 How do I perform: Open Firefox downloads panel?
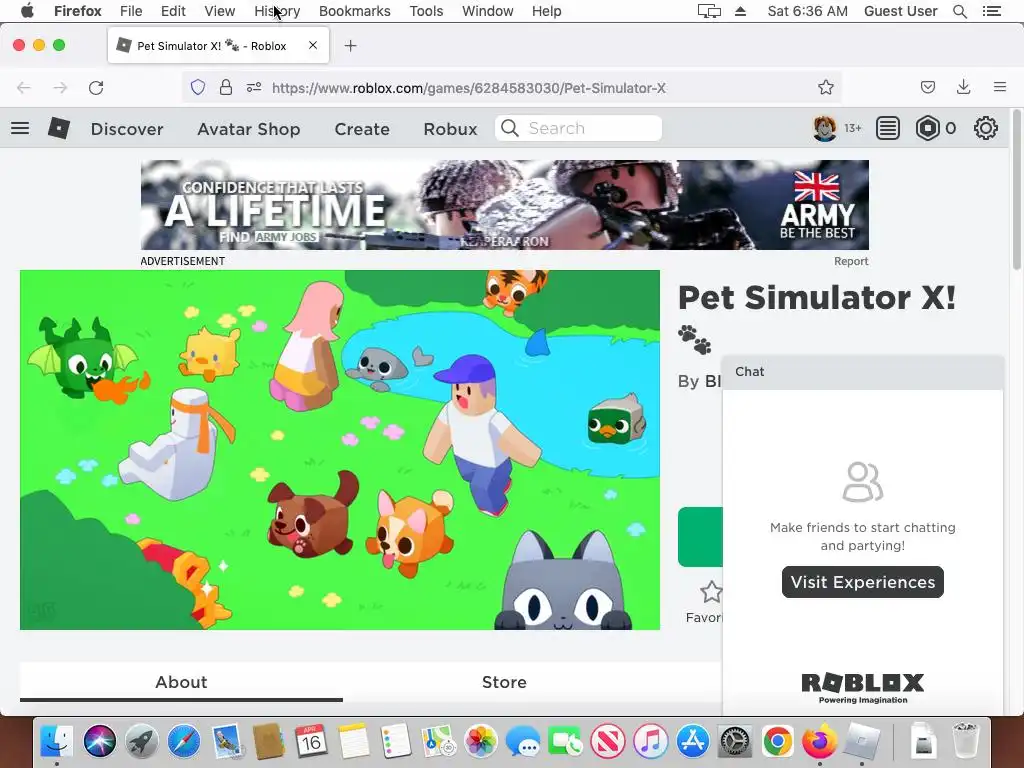pyautogui.click(x=963, y=88)
